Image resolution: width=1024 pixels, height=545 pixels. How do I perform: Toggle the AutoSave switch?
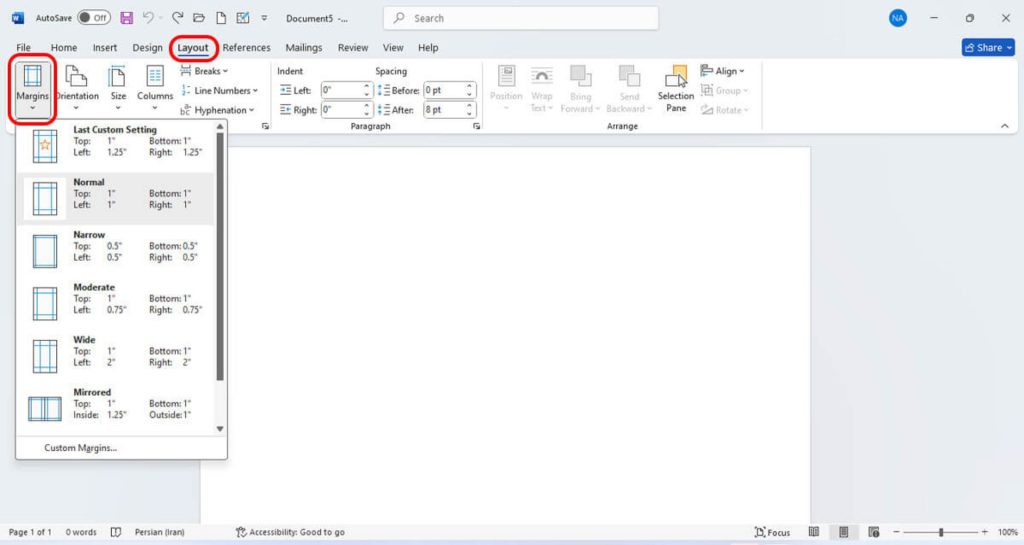94,18
